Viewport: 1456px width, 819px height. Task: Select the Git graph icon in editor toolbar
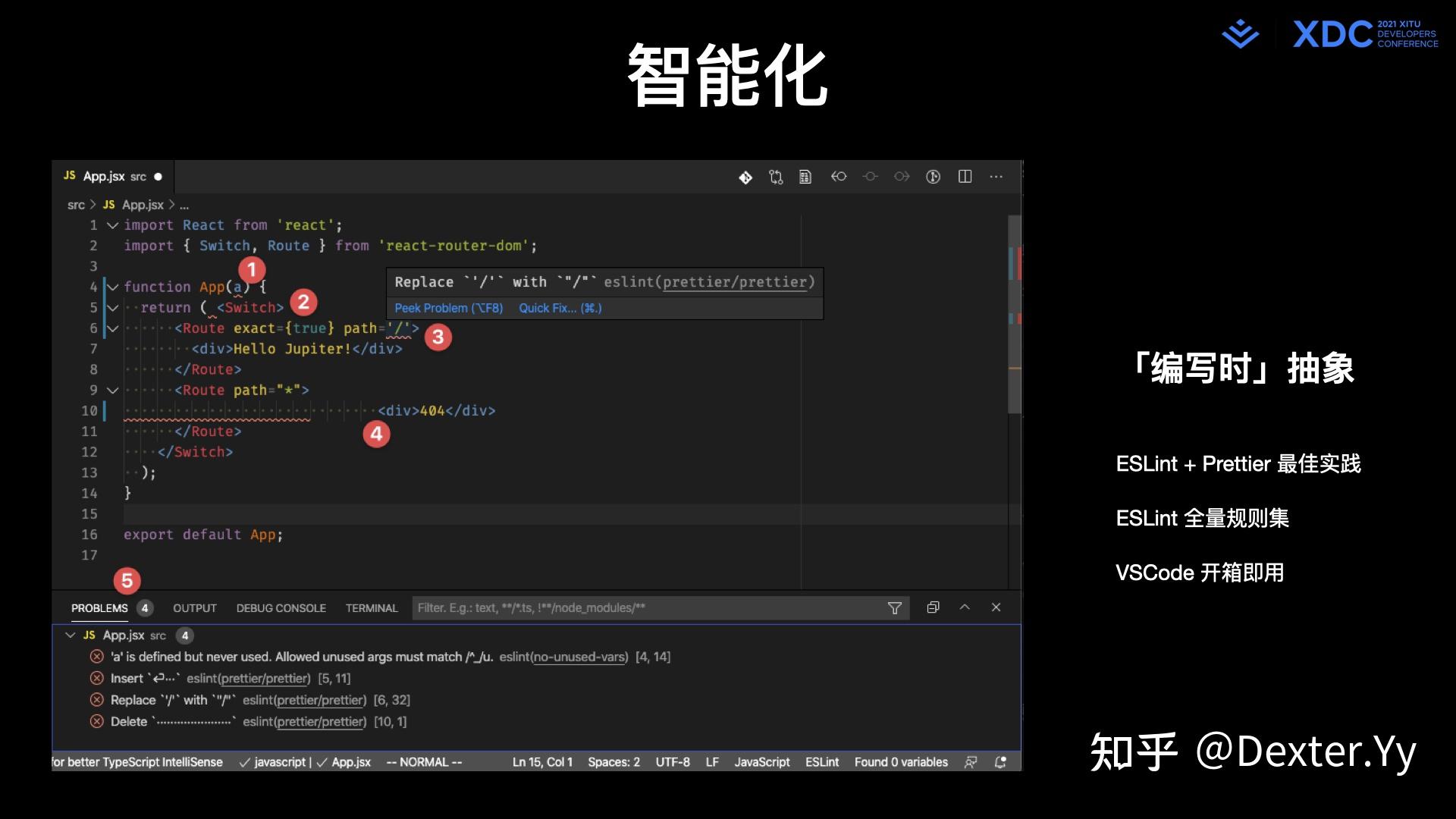click(x=775, y=177)
